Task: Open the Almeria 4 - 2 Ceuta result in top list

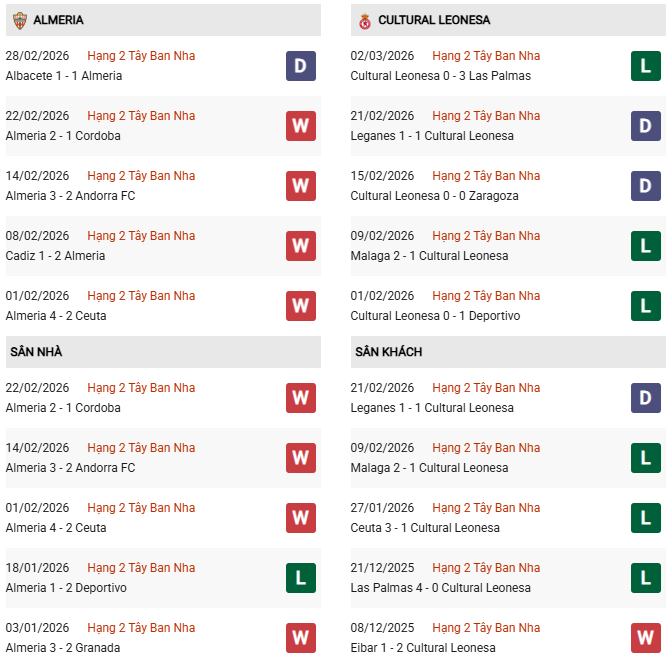Action: click(x=56, y=316)
